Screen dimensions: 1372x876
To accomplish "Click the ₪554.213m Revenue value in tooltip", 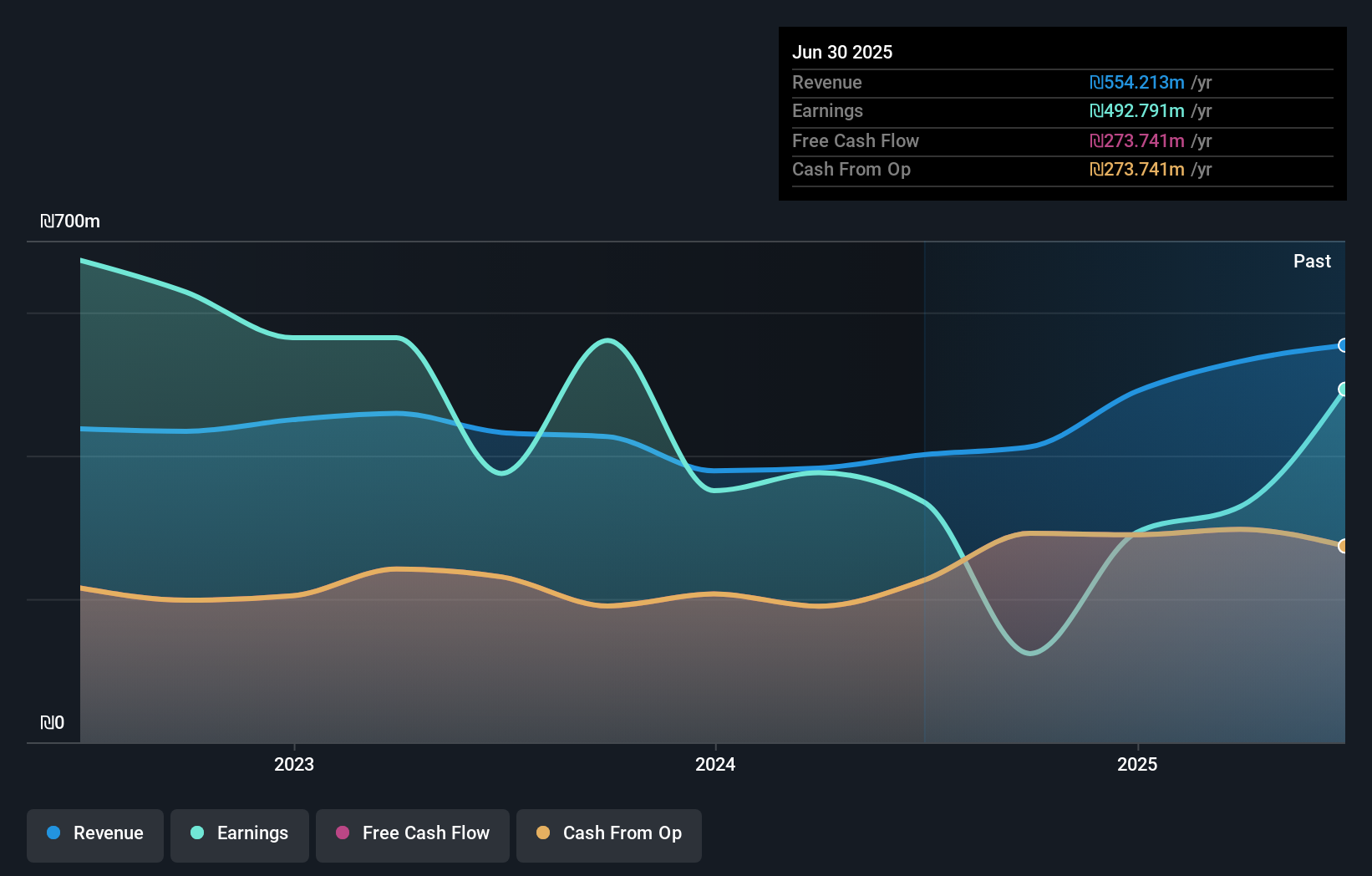I will click(x=1137, y=83).
